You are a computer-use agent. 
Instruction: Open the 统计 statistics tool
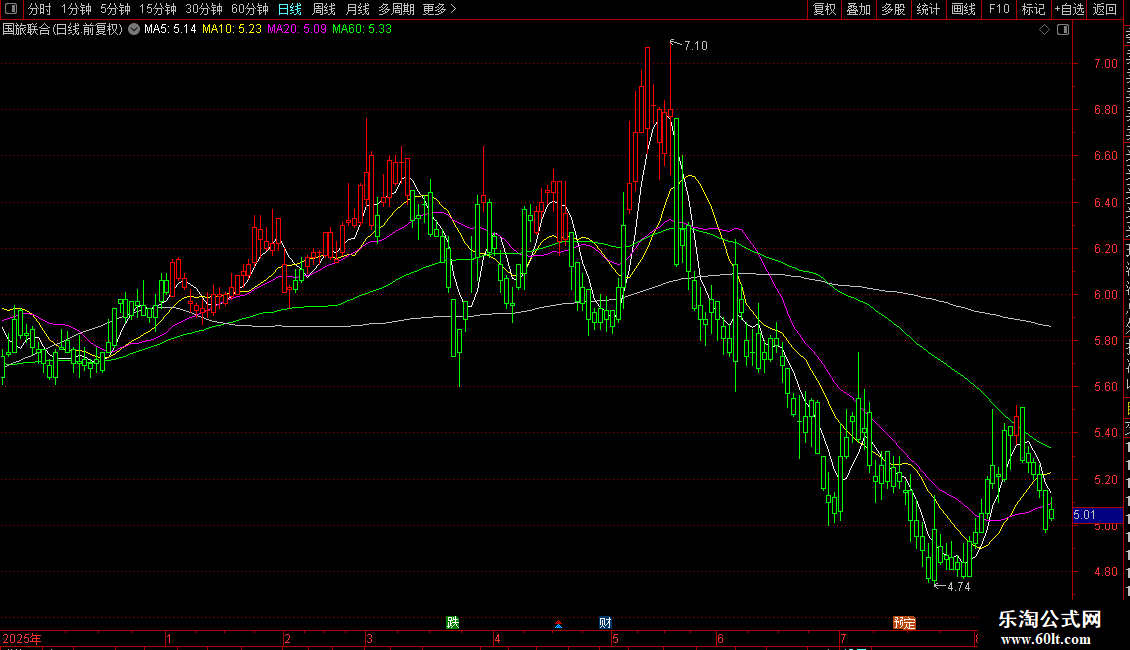pos(928,9)
